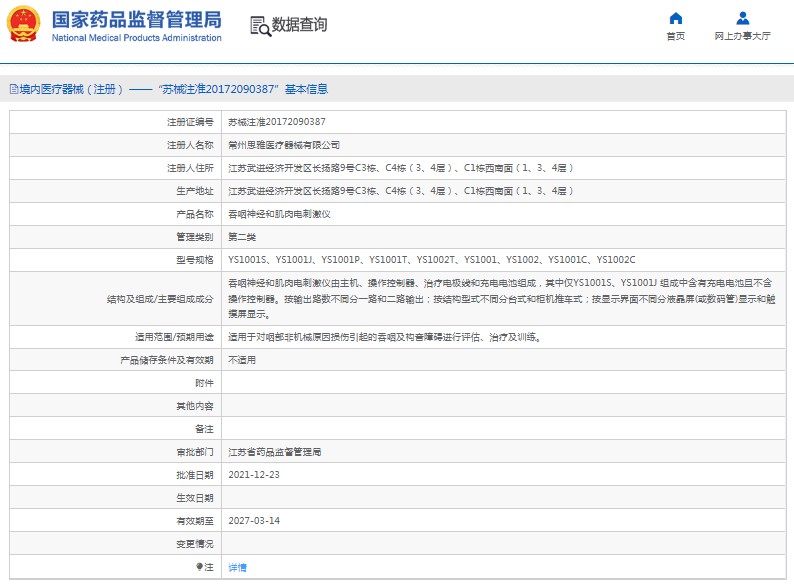Click the 生效日期 row label
Screen dimensions: 794x586
(x=195, y=498)
